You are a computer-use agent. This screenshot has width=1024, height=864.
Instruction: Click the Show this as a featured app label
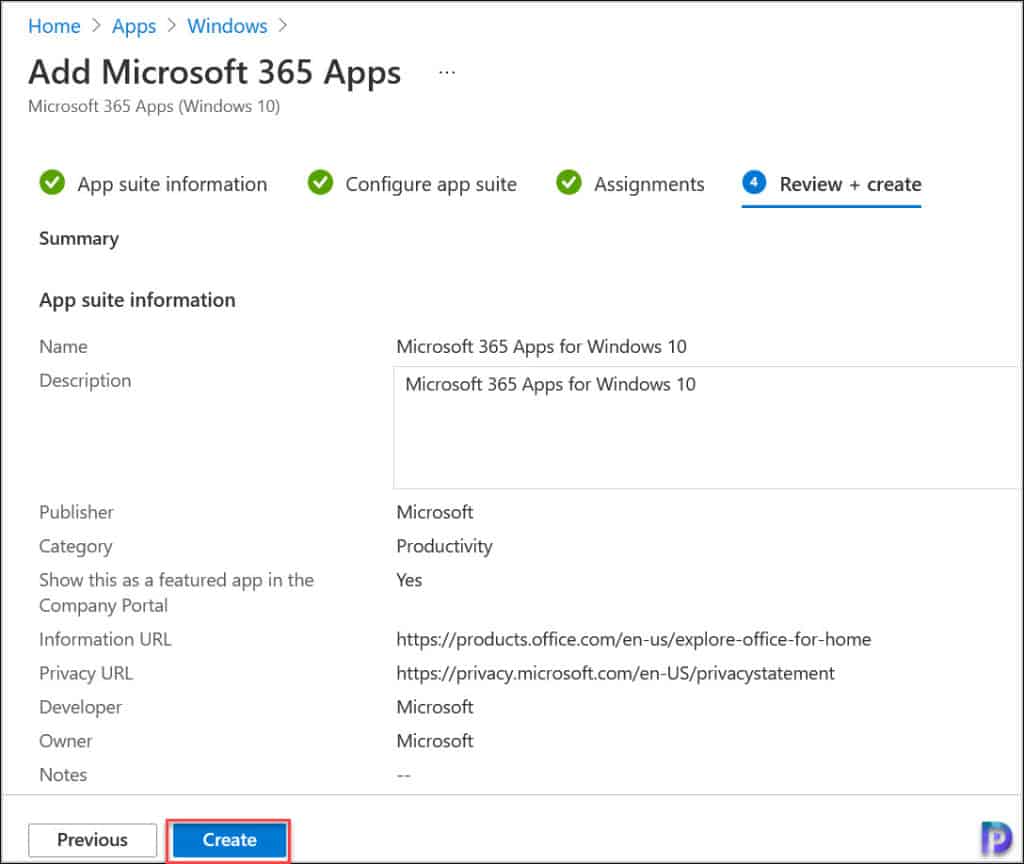tap(176, 593)
